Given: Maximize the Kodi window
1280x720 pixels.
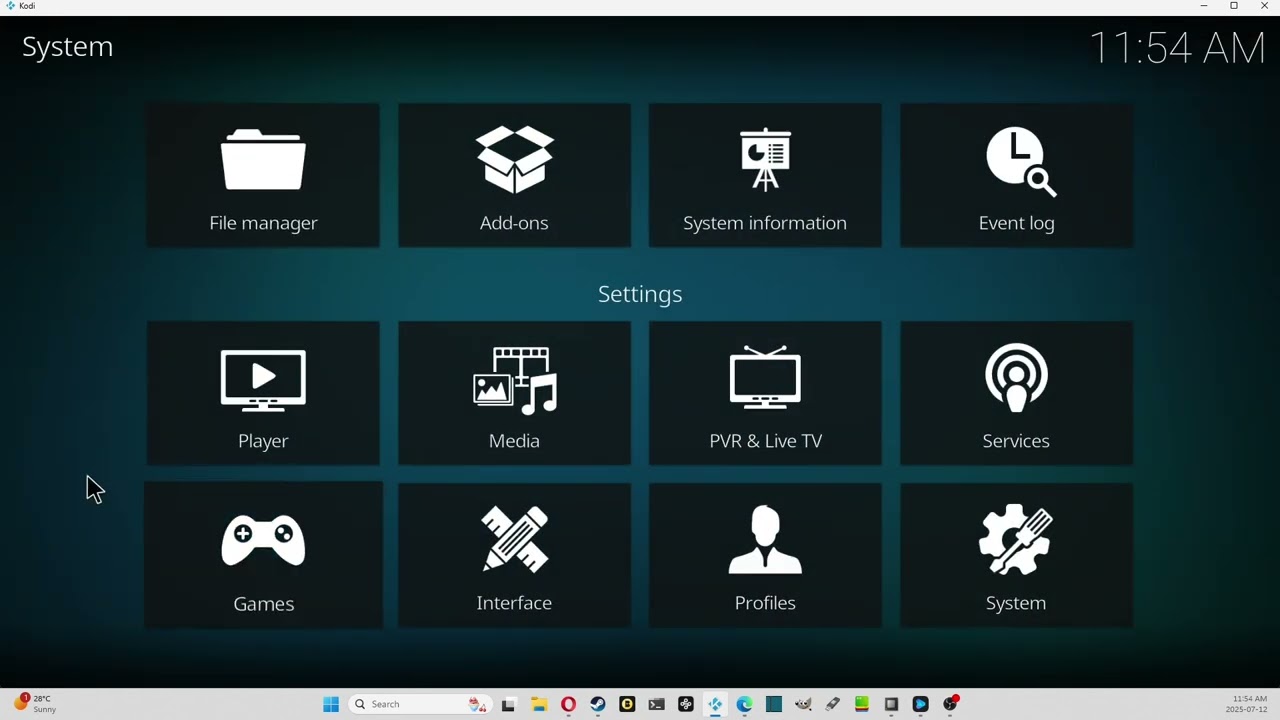Looking at the screenshot, I should pyautogui.click(x=1234, y=6).
